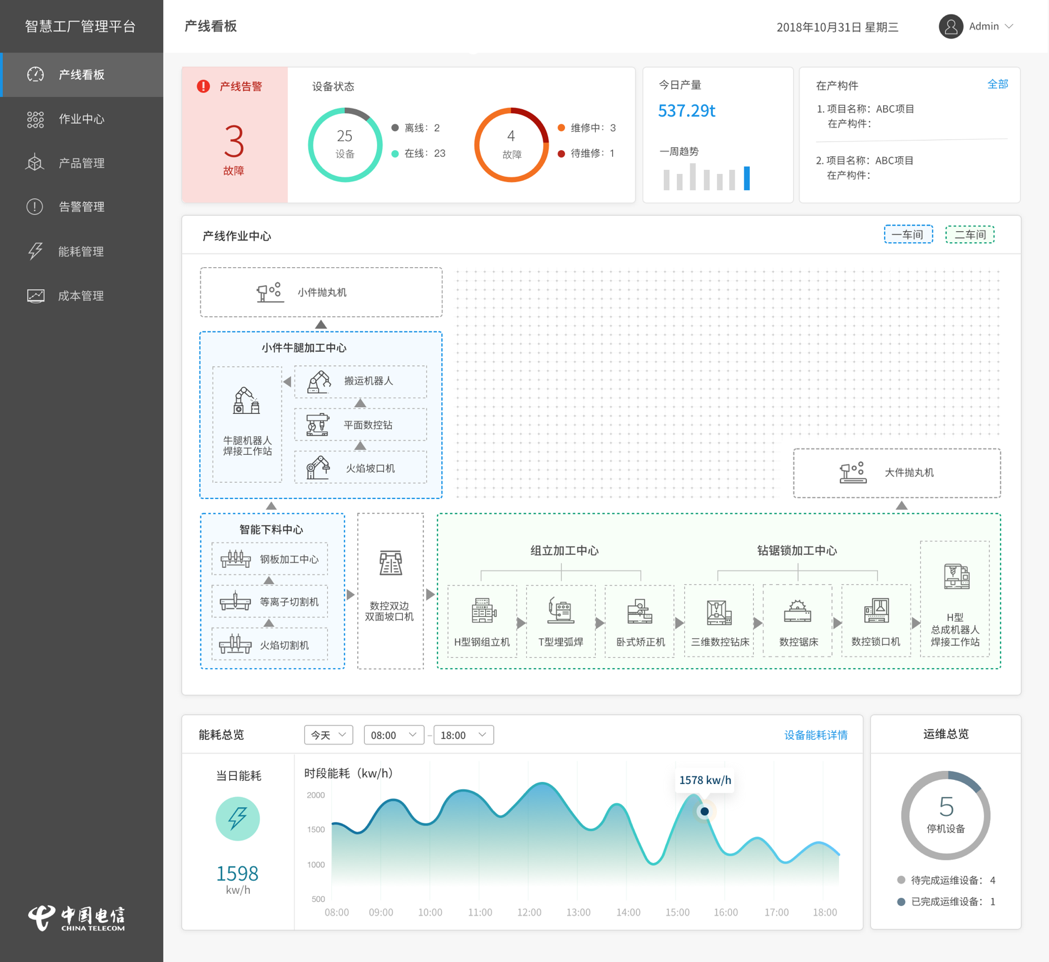Expand the Admin user menu
The width and height of the screenshot is (1049, 962).
[x=977, y=27]
